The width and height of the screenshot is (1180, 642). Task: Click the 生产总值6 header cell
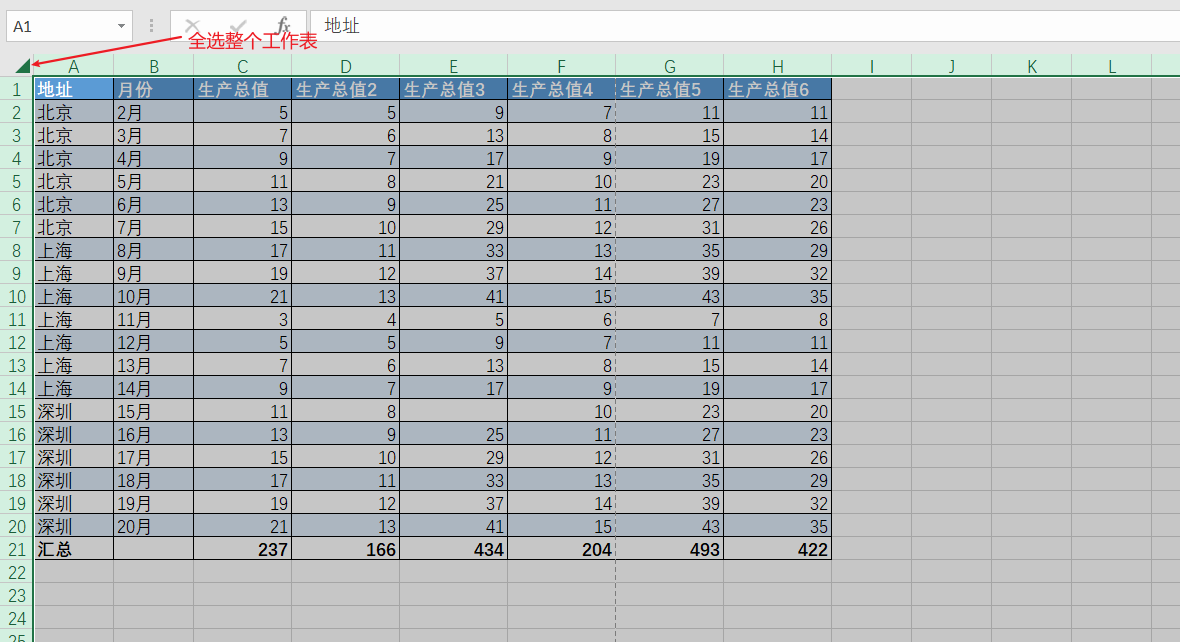(777, 90)
